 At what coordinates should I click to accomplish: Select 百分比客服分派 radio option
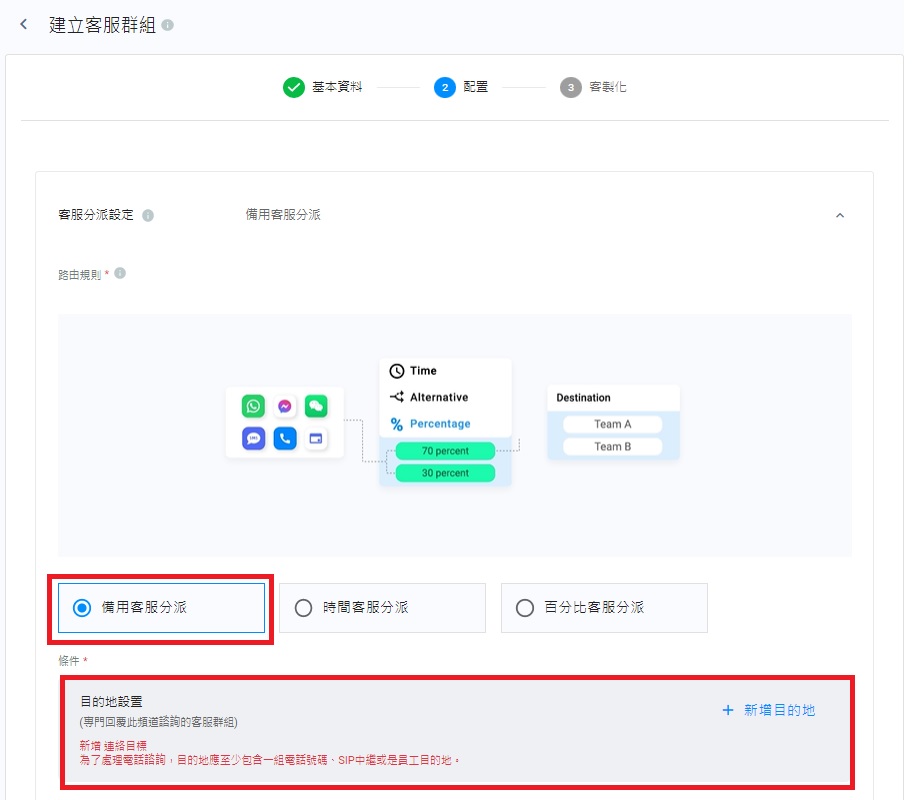click(604, 607)
